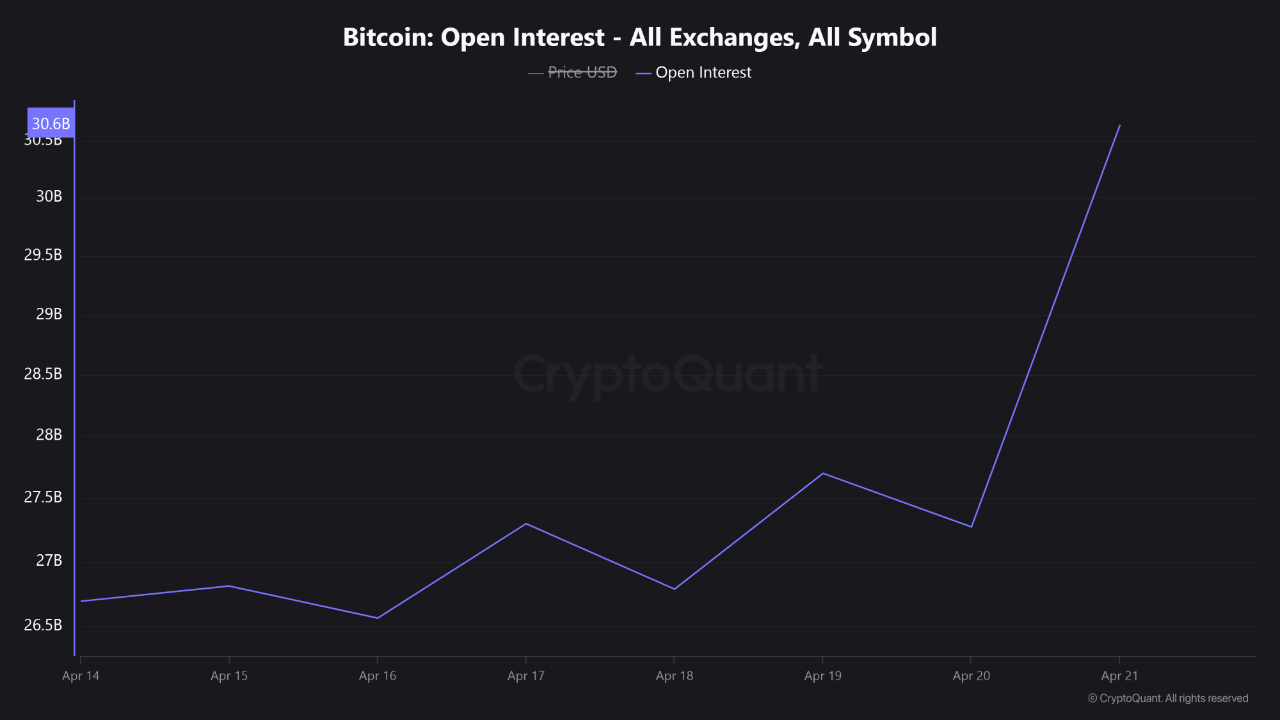Toggle the Open Interest legend series
The image size is (1280, 720).
click(x=703, y=72)
